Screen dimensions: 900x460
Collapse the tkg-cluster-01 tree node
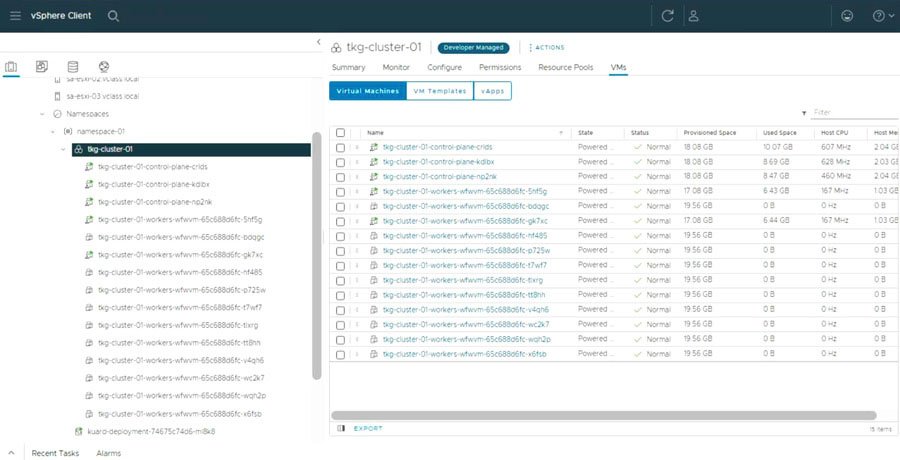(x=63, y=149)
